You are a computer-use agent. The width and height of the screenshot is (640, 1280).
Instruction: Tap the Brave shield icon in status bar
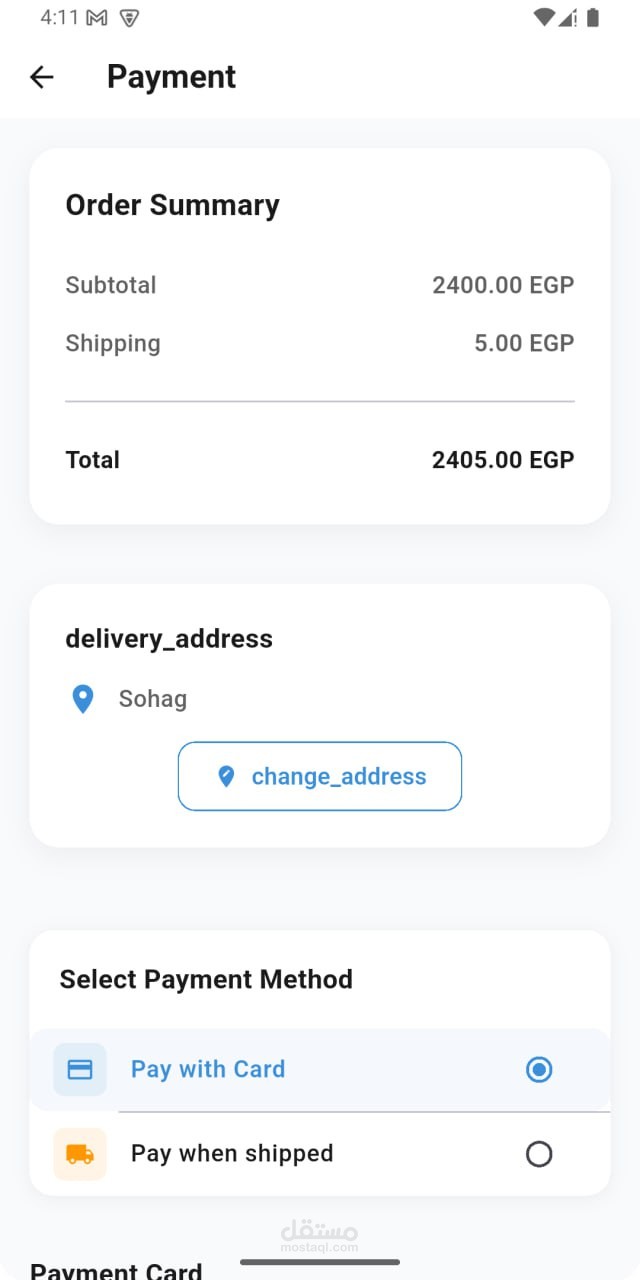(x=128, y=18)
